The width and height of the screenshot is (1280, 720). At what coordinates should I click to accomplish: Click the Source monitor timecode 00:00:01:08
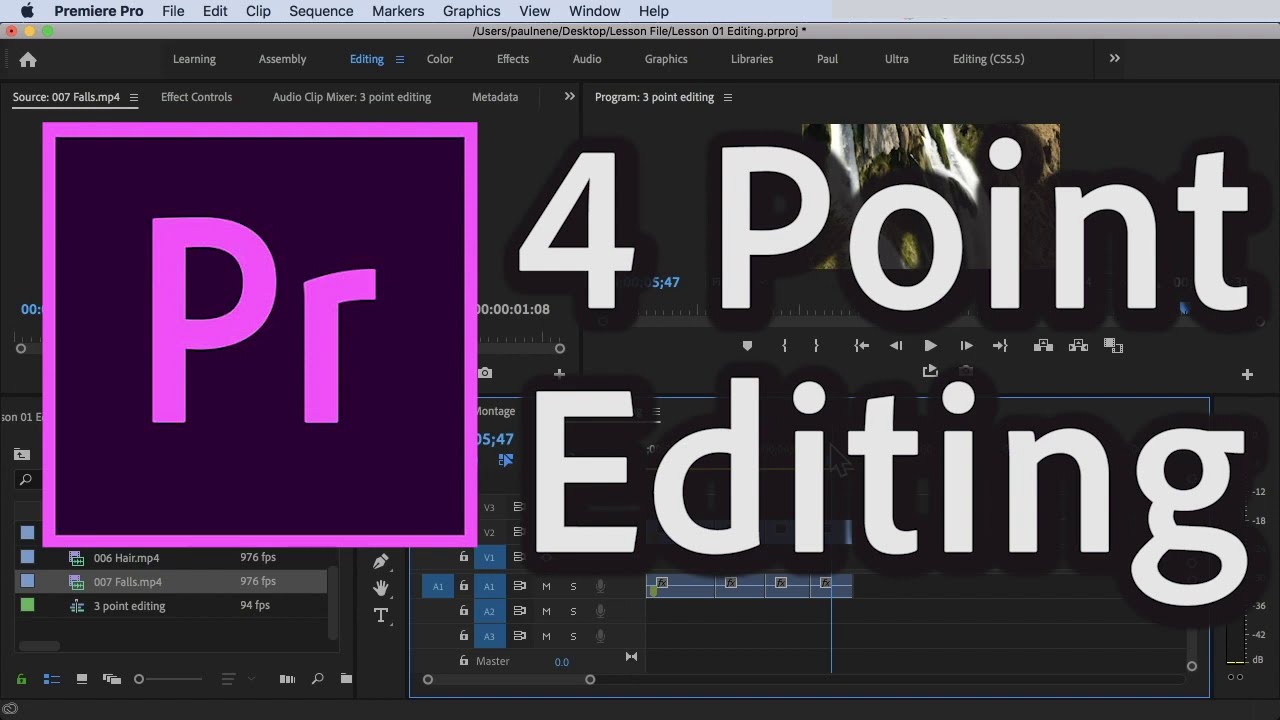[512, 309]
